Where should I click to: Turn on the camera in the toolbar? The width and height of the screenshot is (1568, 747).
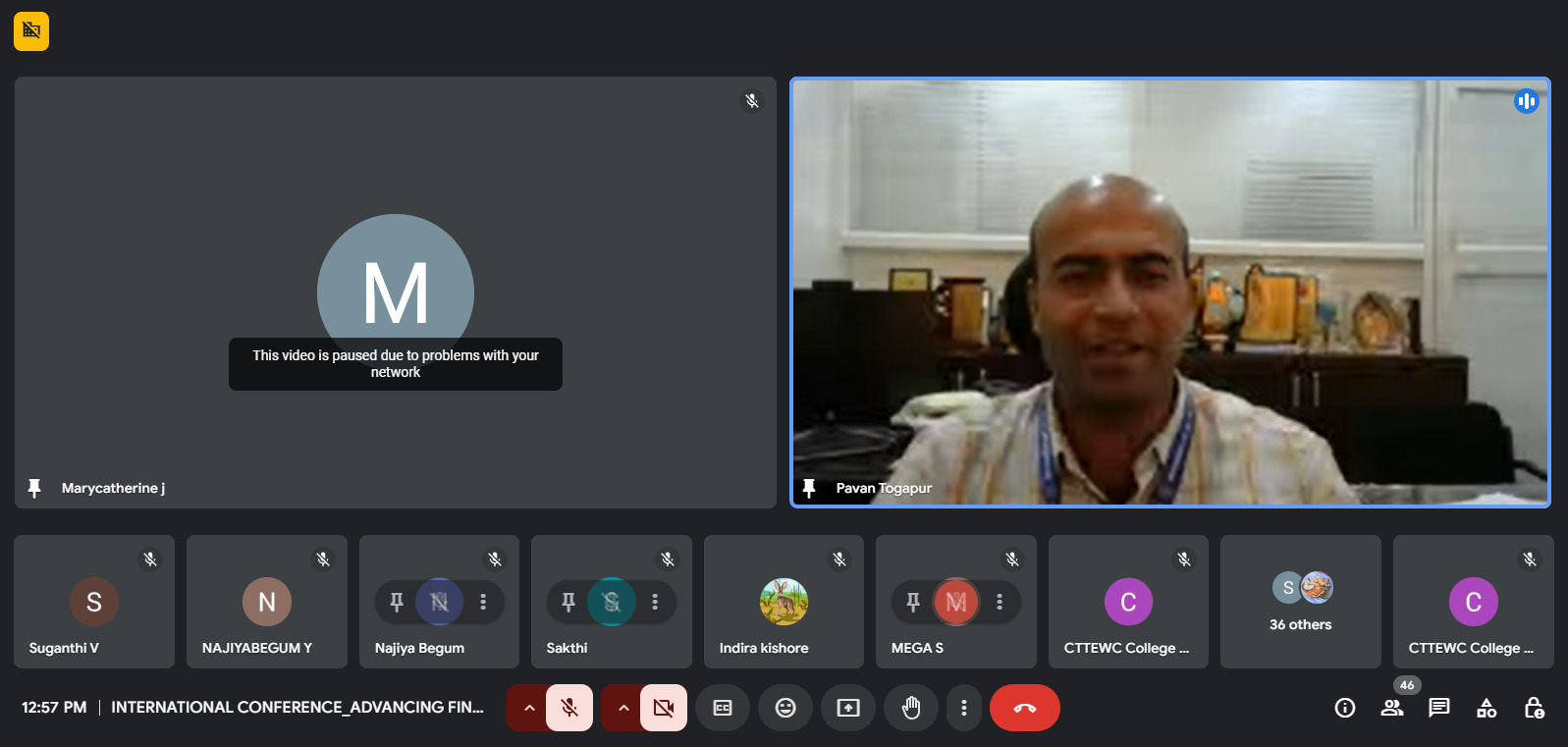coord(664,708)
